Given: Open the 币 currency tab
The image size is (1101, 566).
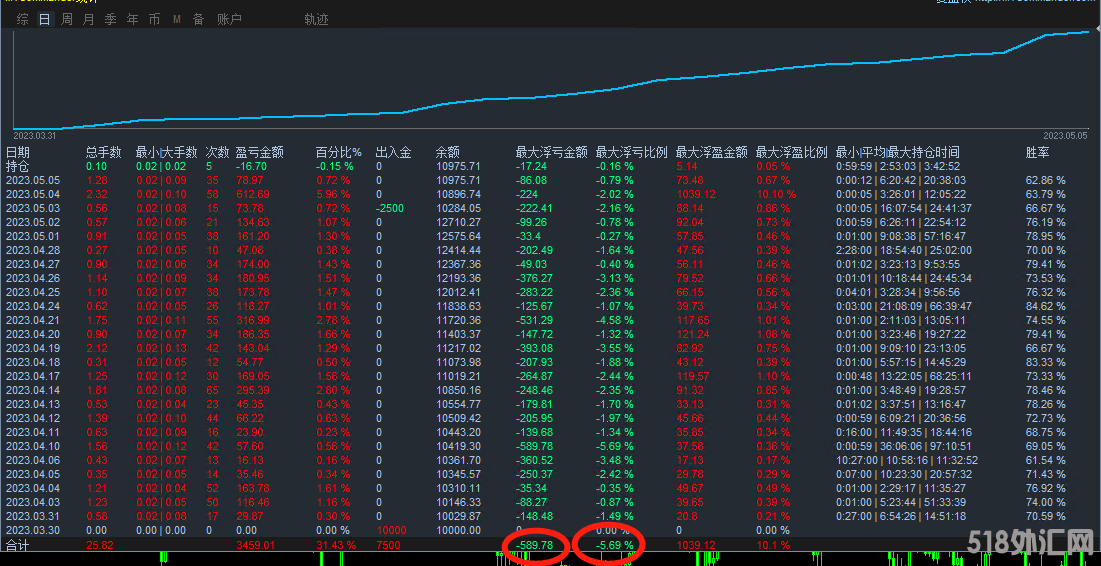Looking at the screenshot, I should click(154, 19).
